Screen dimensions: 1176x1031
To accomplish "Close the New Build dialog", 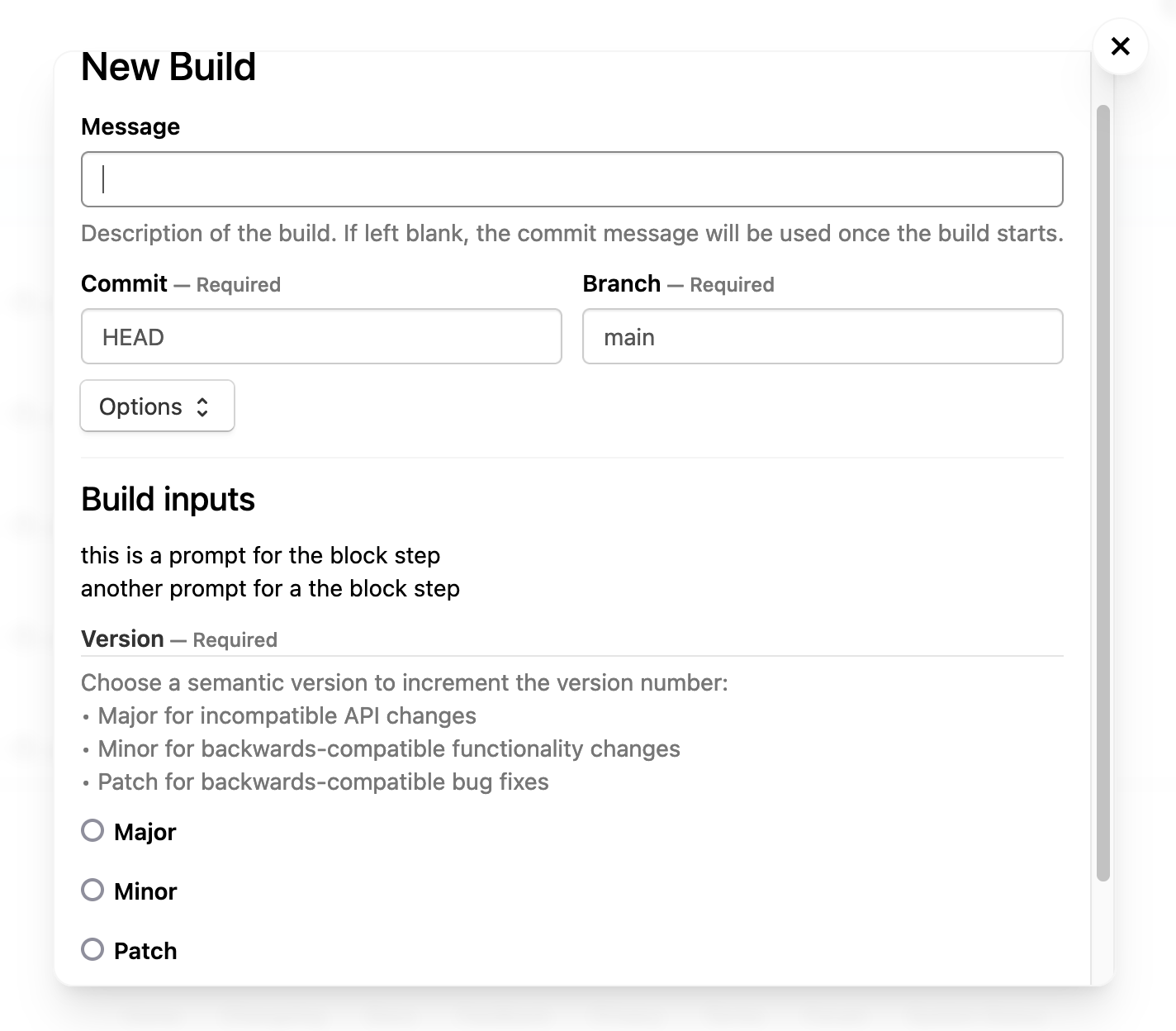I will [1120, 46].
